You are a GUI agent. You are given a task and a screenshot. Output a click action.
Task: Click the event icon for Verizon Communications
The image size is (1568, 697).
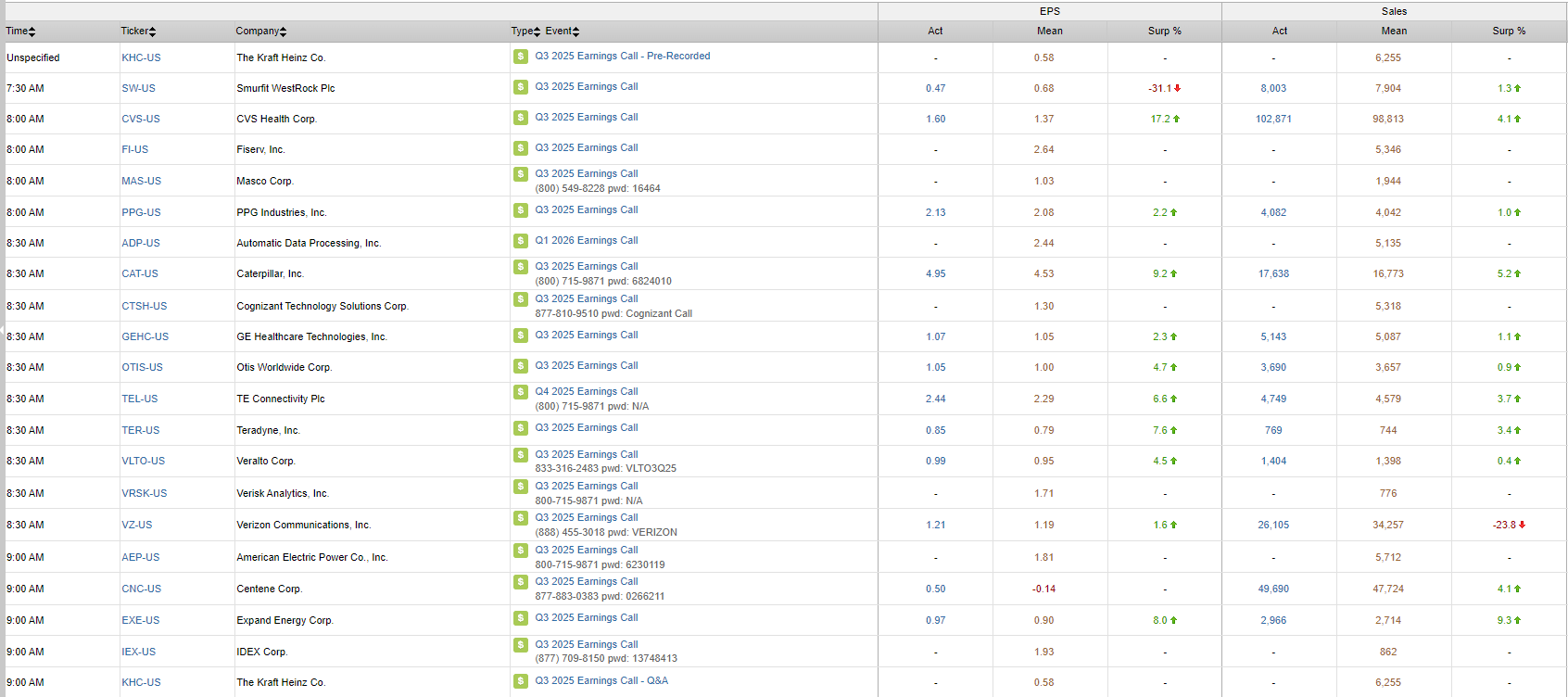pos(521,518)
